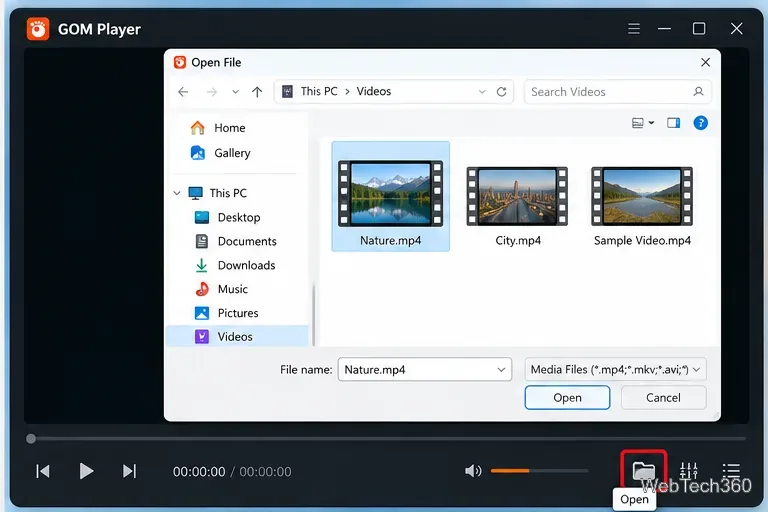Click the navigation pane scrollbar
Image resolution: width=768 pixels, height=512 pixels.
(x=313, y=314)
